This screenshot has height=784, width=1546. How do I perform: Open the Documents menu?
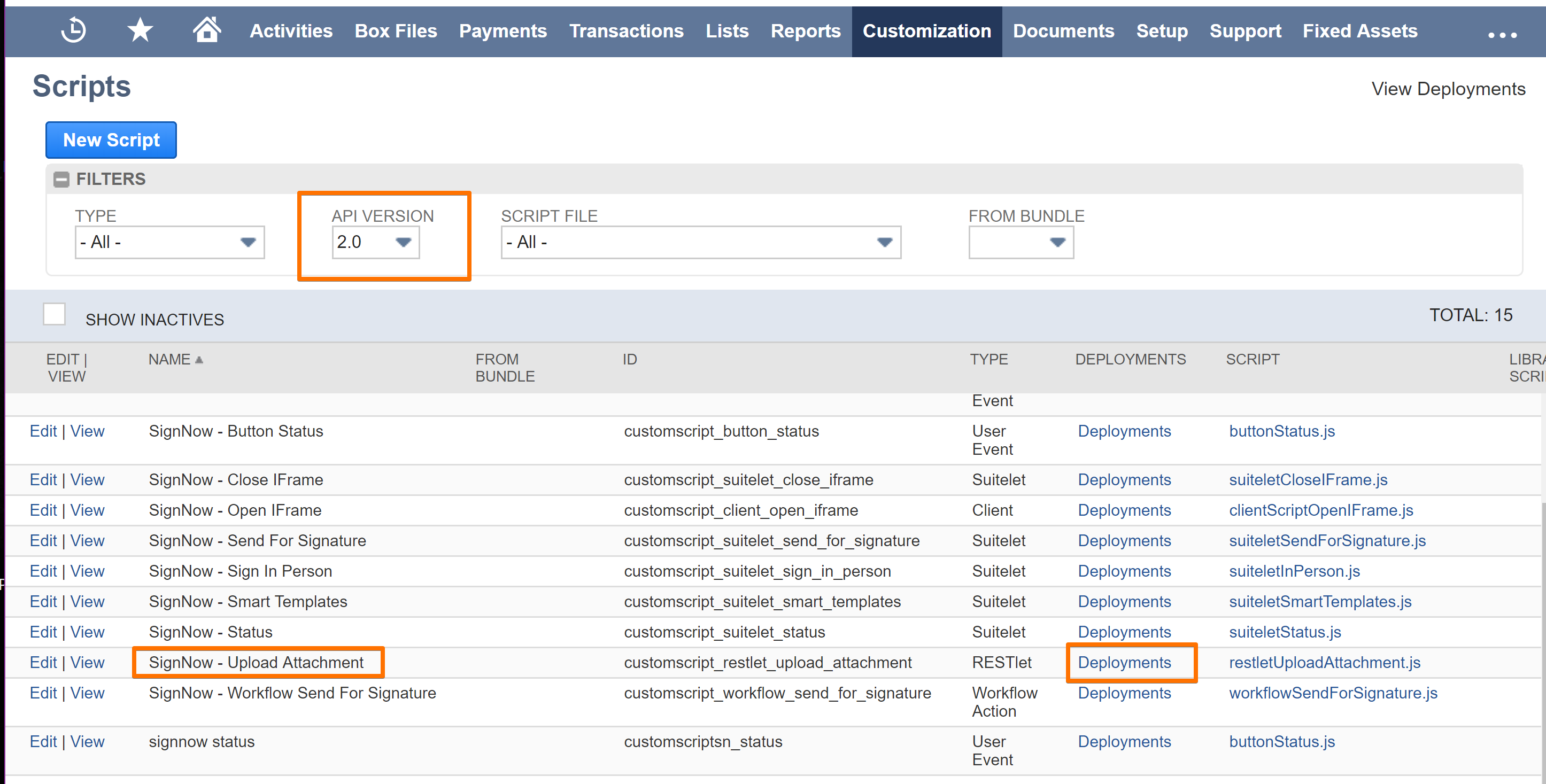pos(1063,31)
